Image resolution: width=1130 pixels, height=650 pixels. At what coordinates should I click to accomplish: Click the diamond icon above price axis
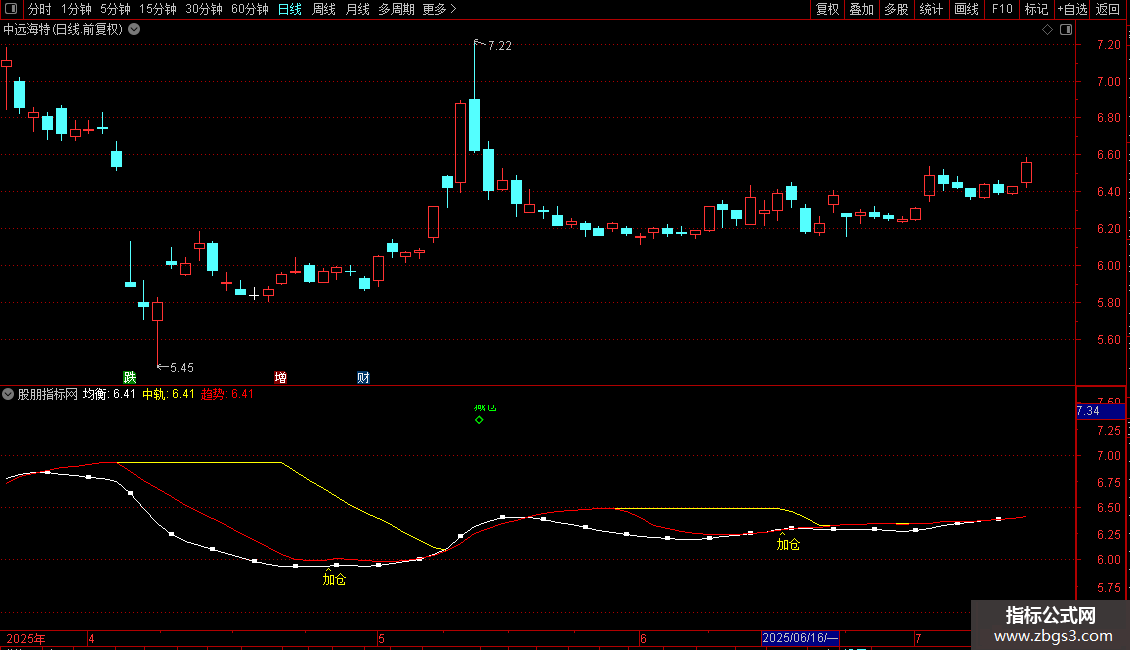click(1047, 30)
